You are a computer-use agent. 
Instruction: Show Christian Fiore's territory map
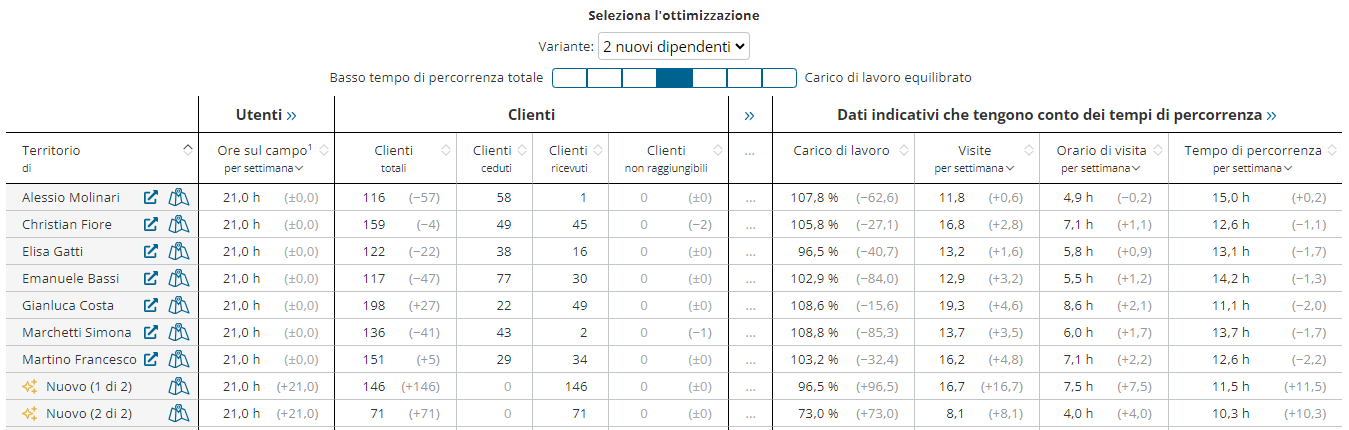point(179,225)
